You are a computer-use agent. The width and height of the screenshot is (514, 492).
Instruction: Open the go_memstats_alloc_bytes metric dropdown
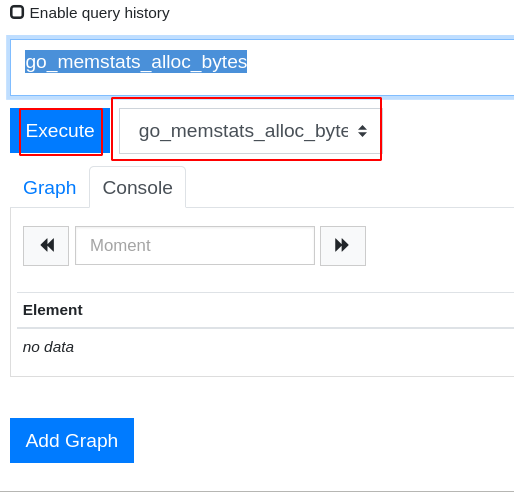coord(250,131)
